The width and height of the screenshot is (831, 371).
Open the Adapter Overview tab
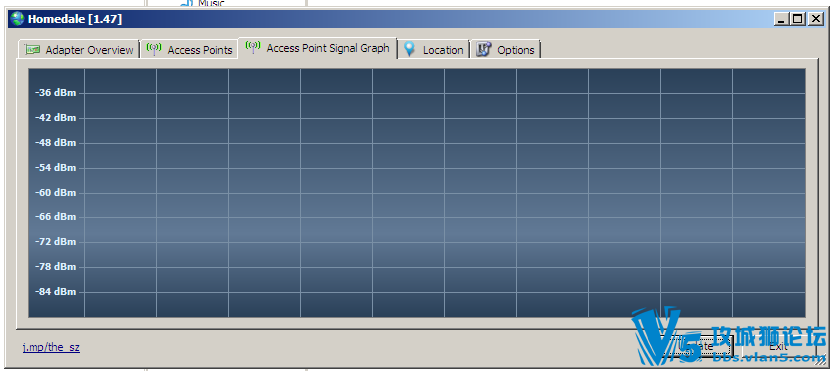pyautogui.click(x=79, y=50)
